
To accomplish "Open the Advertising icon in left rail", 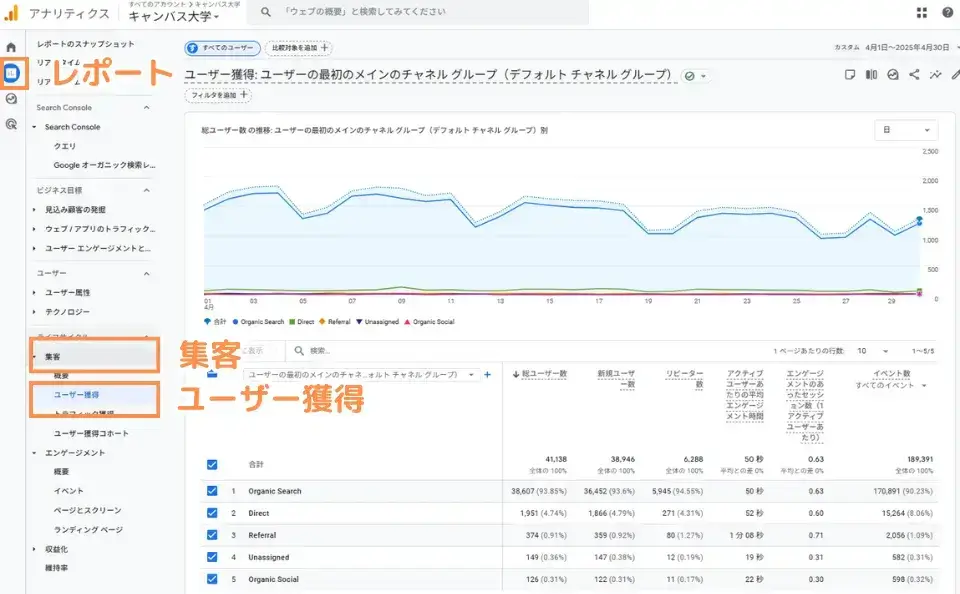I will coord(11,124).
